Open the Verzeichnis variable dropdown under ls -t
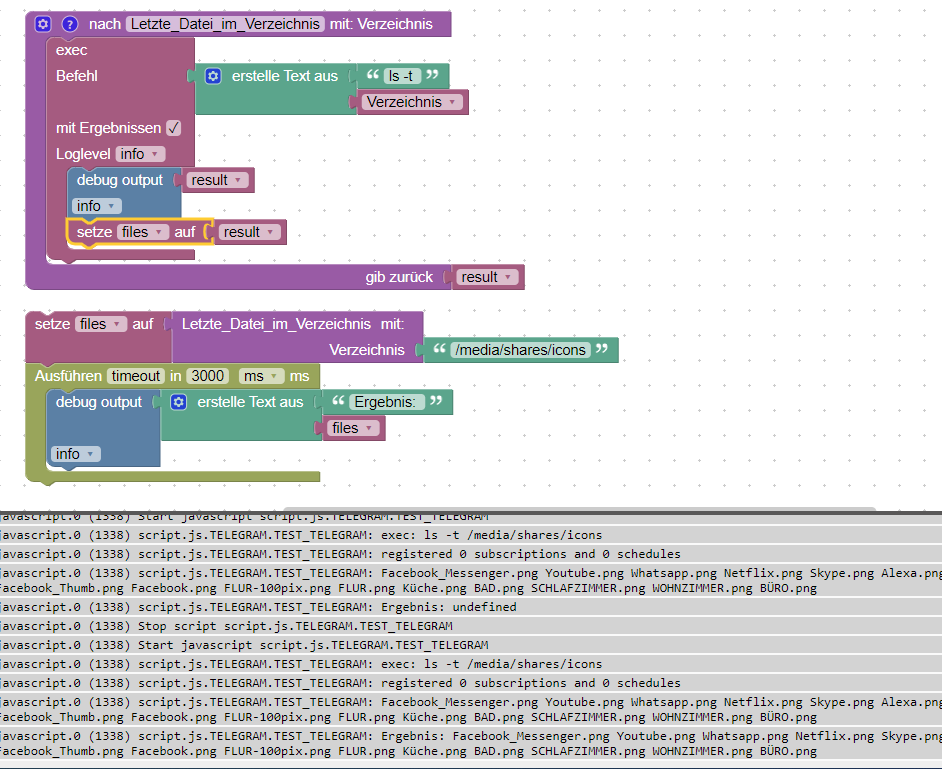 (412, 102)
